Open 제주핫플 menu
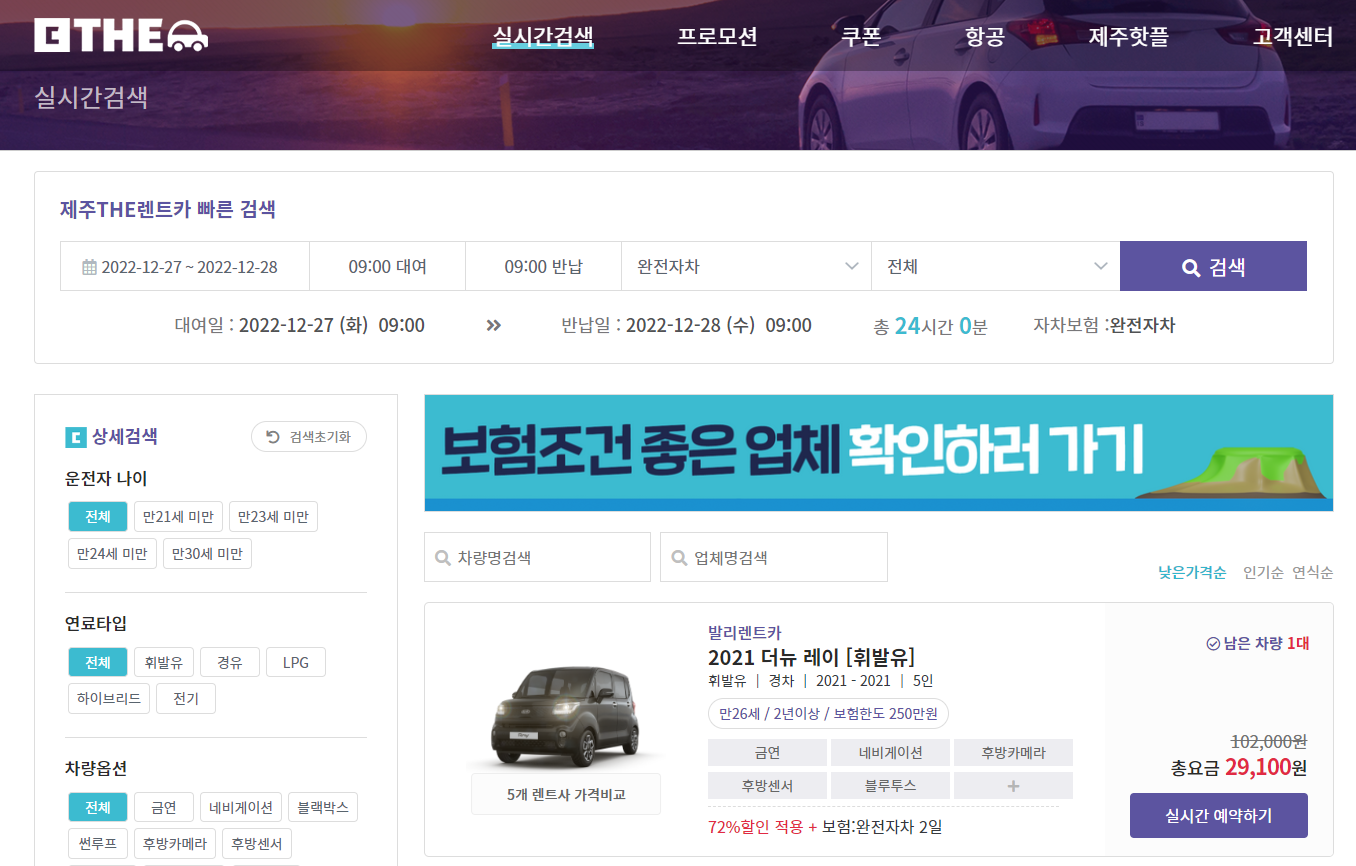This screenshot has height=866, width=1356. [1128, 37]
